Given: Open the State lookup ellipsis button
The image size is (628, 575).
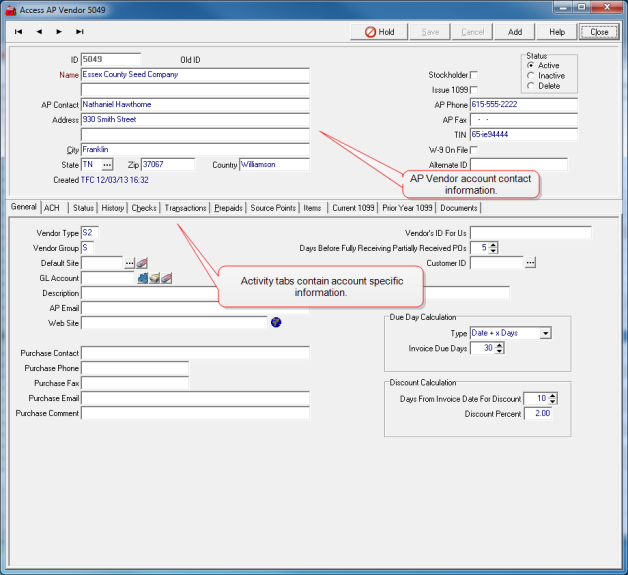Looking at the screenshot, I should point(107,164).
